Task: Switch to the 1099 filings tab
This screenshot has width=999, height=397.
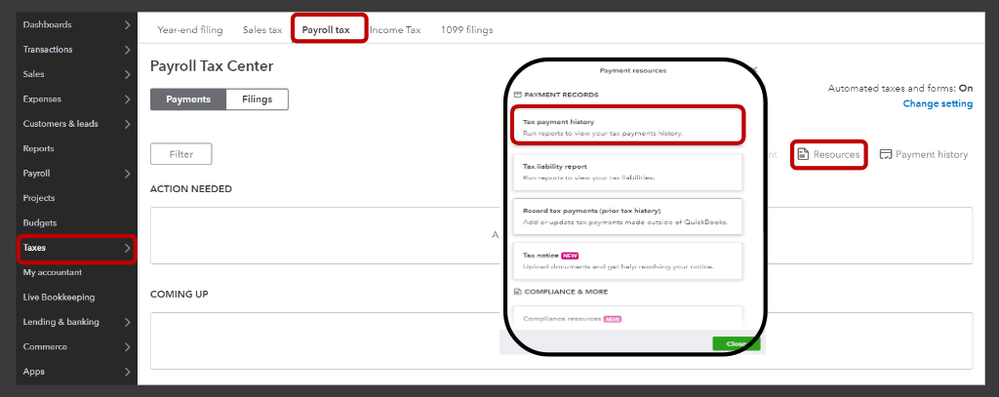Action: pos(466,30)
